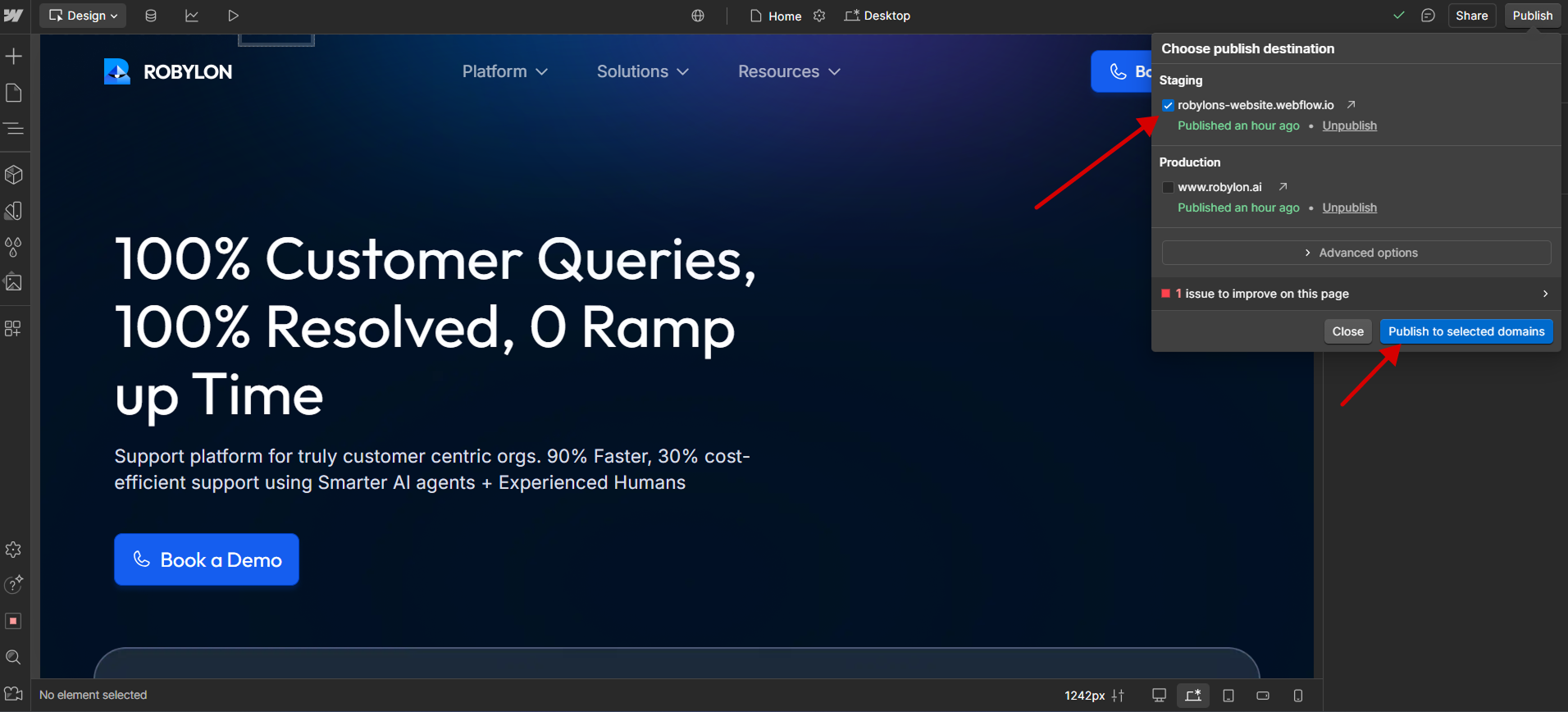1568x712 pixels.
Task: Open the Navigator panel
Action: tap(14, 129)
